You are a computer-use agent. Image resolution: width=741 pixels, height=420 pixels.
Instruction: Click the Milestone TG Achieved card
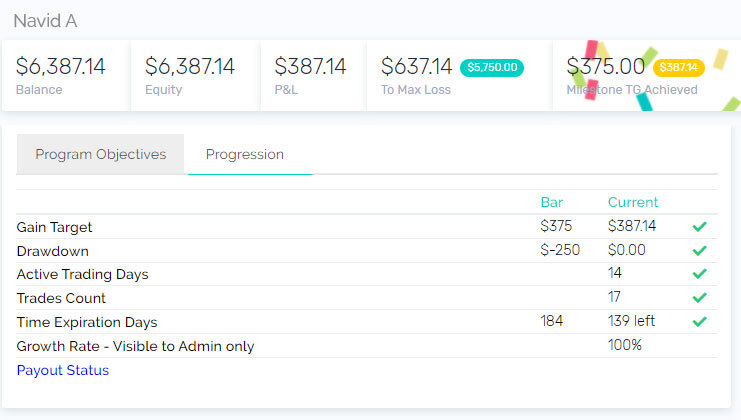(646, 76)
